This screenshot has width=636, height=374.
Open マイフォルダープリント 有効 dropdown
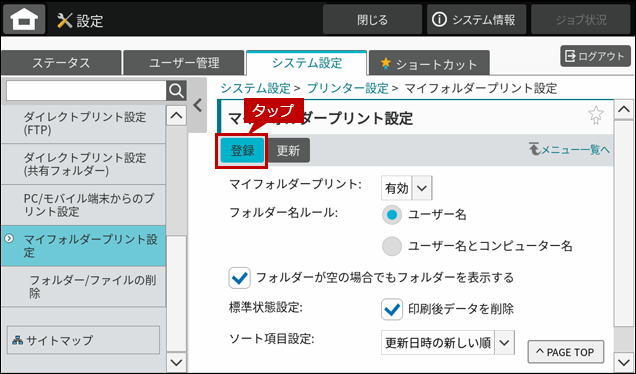[x=406, y=188]
